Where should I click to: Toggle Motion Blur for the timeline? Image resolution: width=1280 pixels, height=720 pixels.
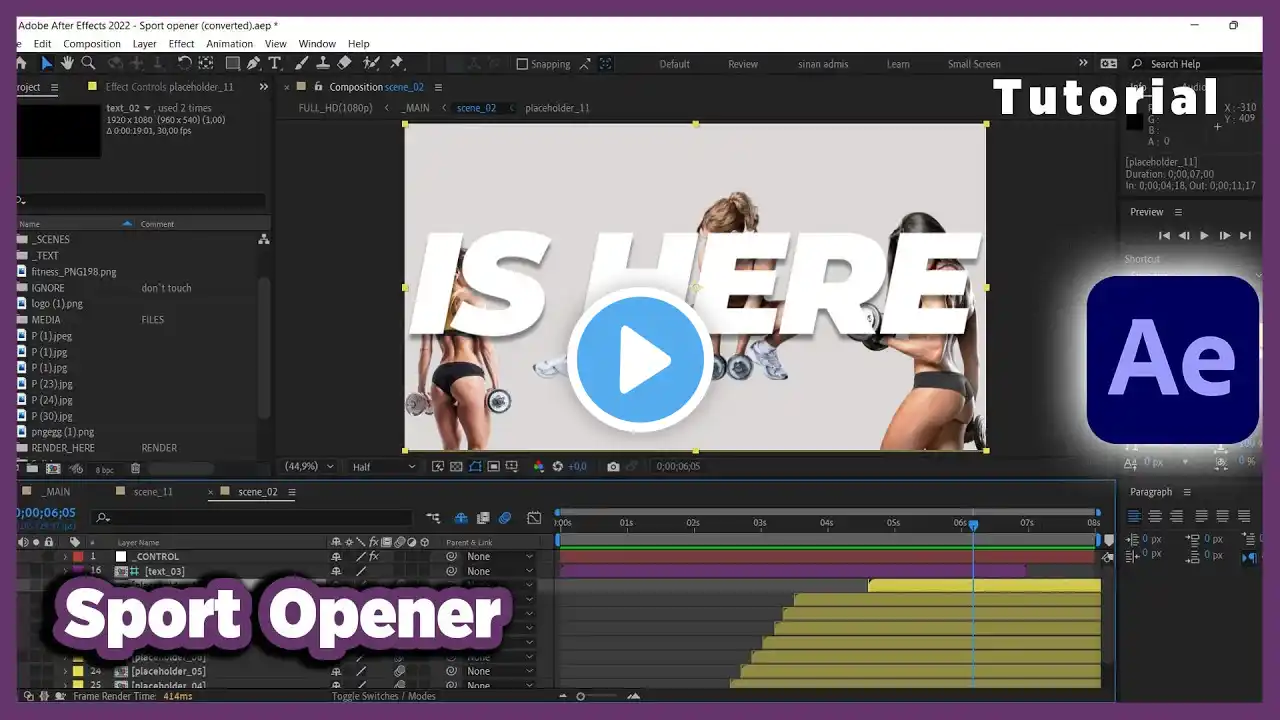(x=505, y=518)
